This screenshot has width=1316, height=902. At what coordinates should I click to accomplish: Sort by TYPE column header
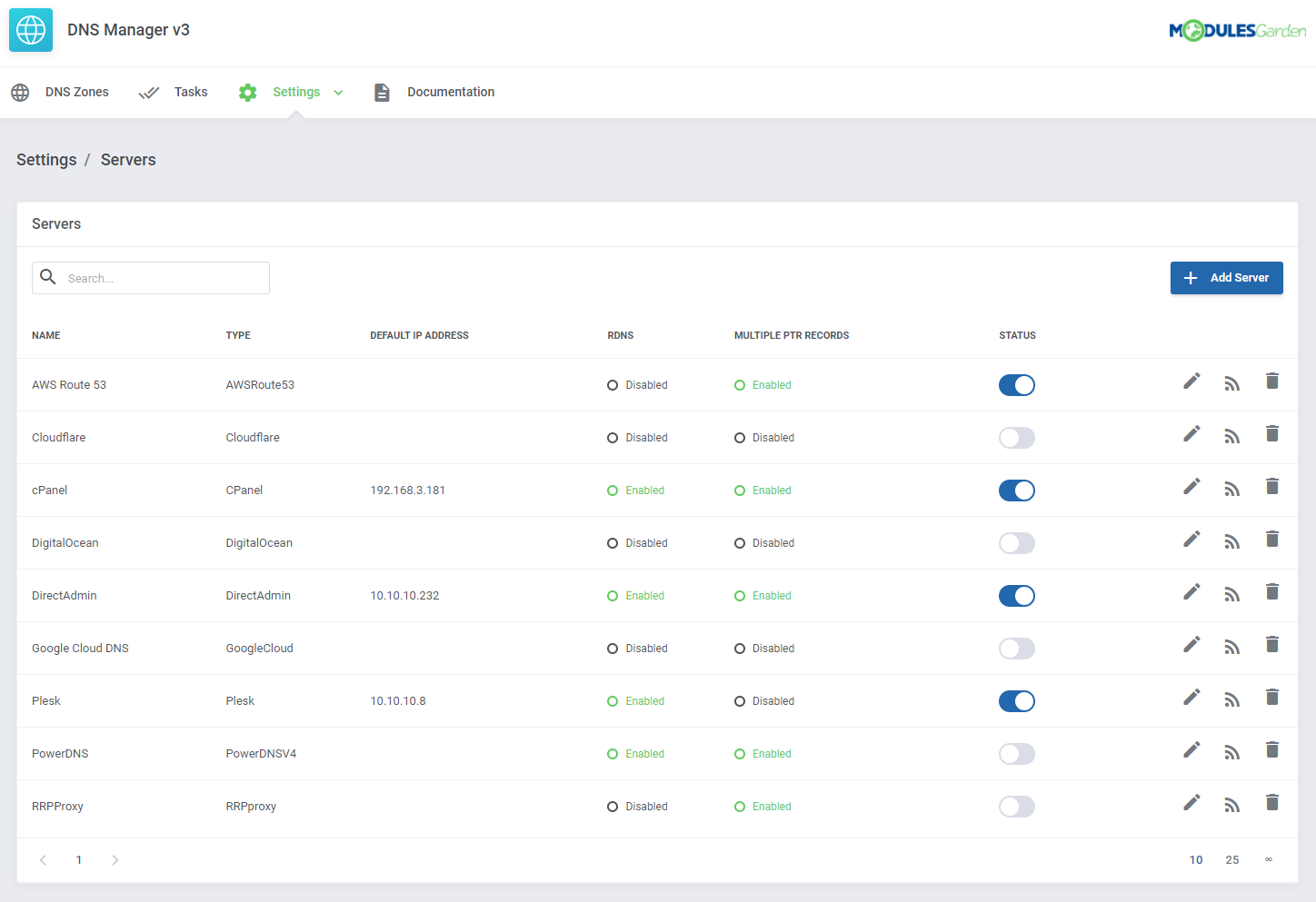coord(238,336)
